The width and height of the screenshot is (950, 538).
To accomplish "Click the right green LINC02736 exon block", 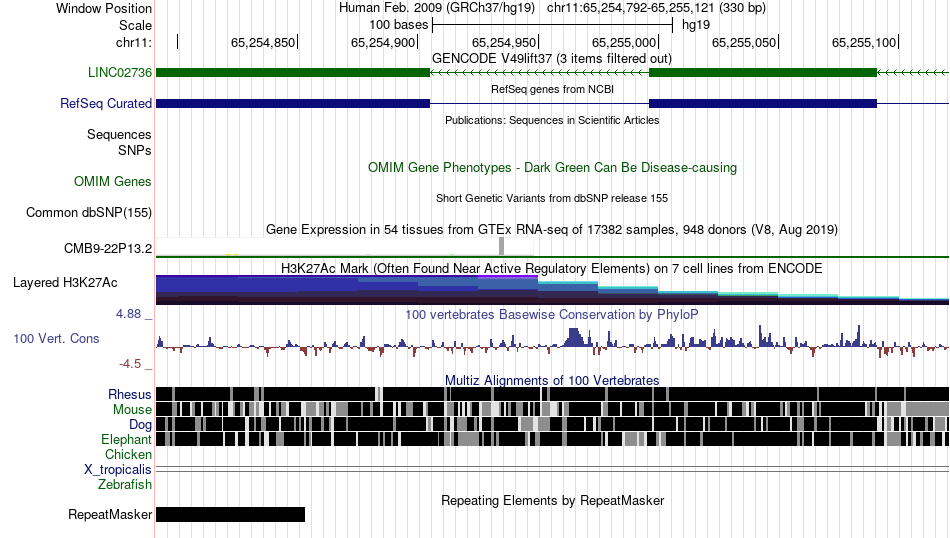I will pyautogui.click(x=763, y=73).
